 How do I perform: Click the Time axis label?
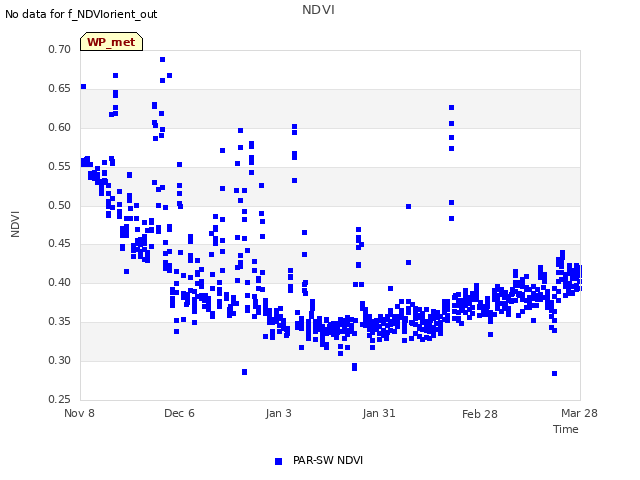566,429
